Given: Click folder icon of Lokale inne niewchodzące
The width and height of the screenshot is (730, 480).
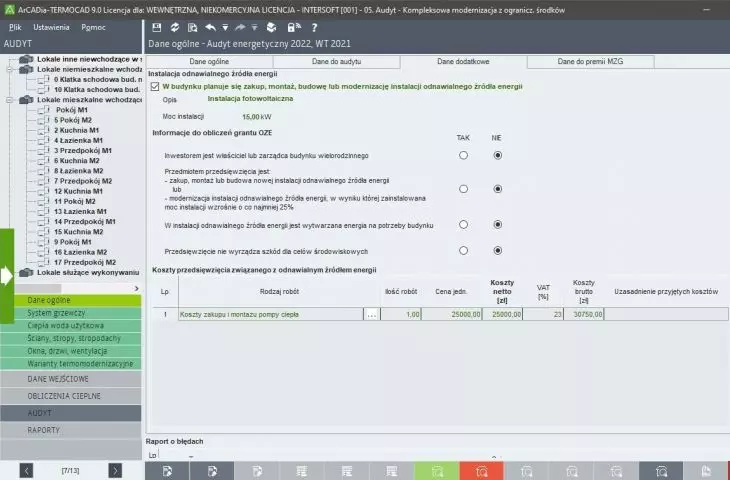Looking at the screenshot, I should click(x=27, y=59).
